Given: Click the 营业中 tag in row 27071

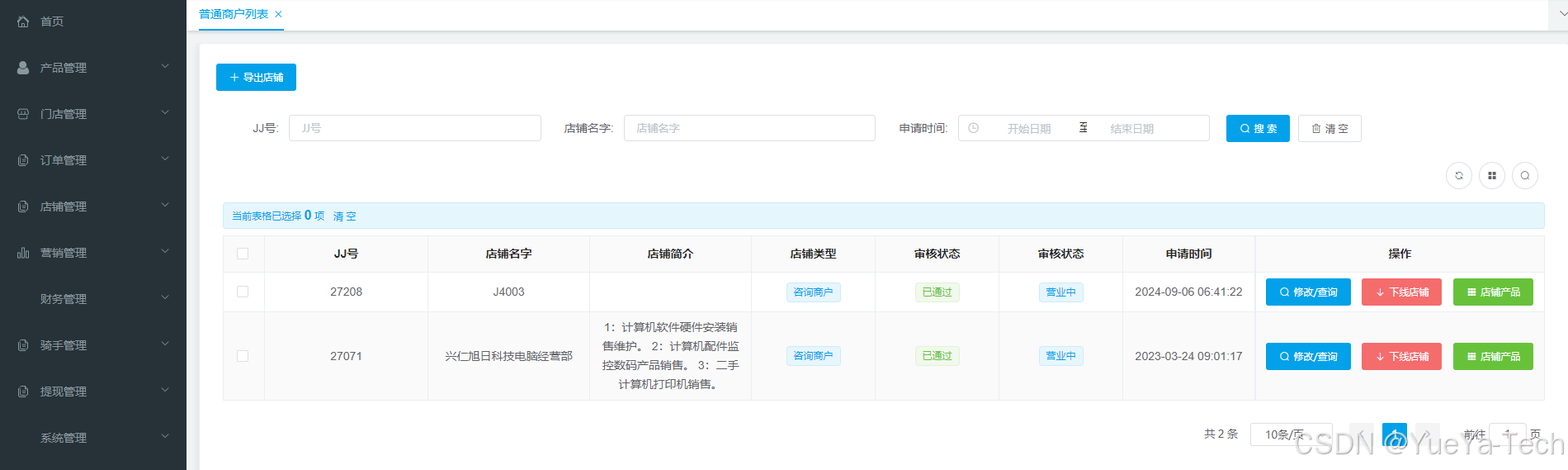Looking at the screenshot, I should (1060, 356).
